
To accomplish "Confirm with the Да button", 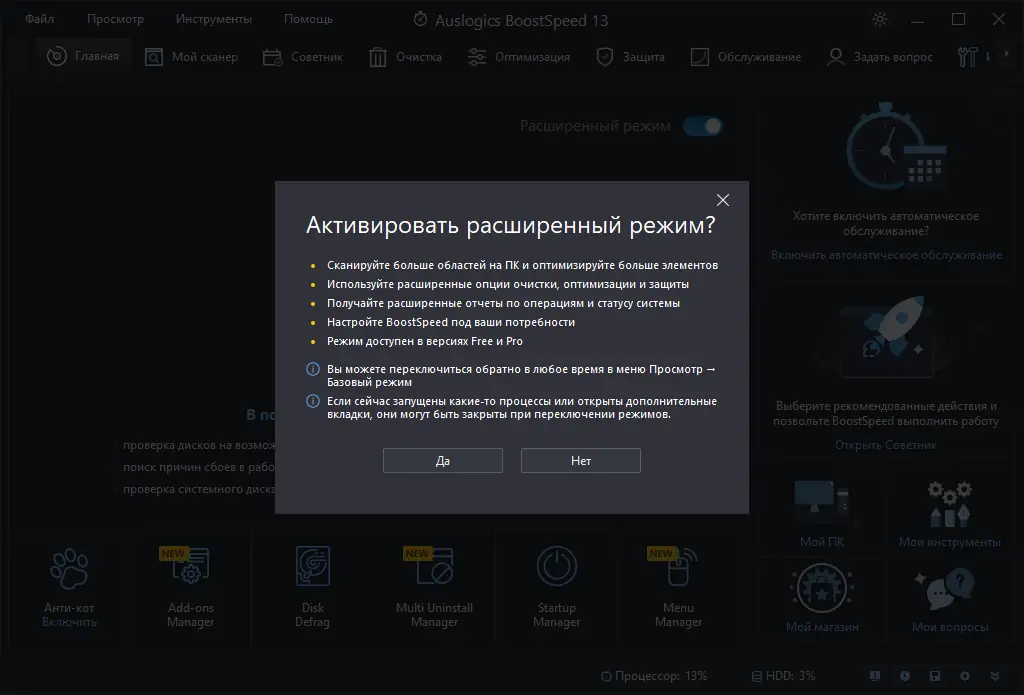I will 442,461.
